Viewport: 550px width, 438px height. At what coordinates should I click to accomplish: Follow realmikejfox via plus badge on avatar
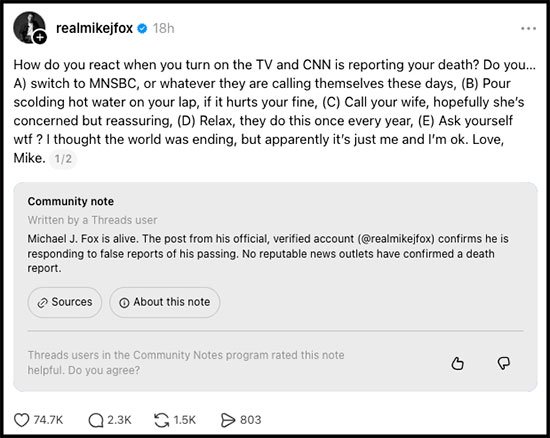point(40,37)
